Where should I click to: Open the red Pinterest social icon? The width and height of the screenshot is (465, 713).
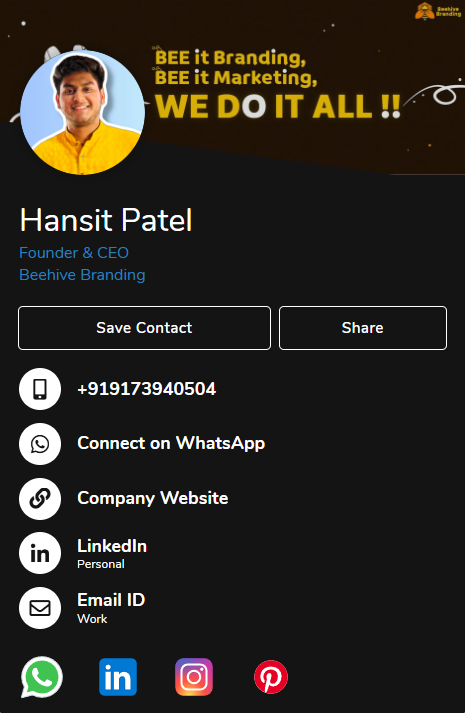click(x=271, y=677)
